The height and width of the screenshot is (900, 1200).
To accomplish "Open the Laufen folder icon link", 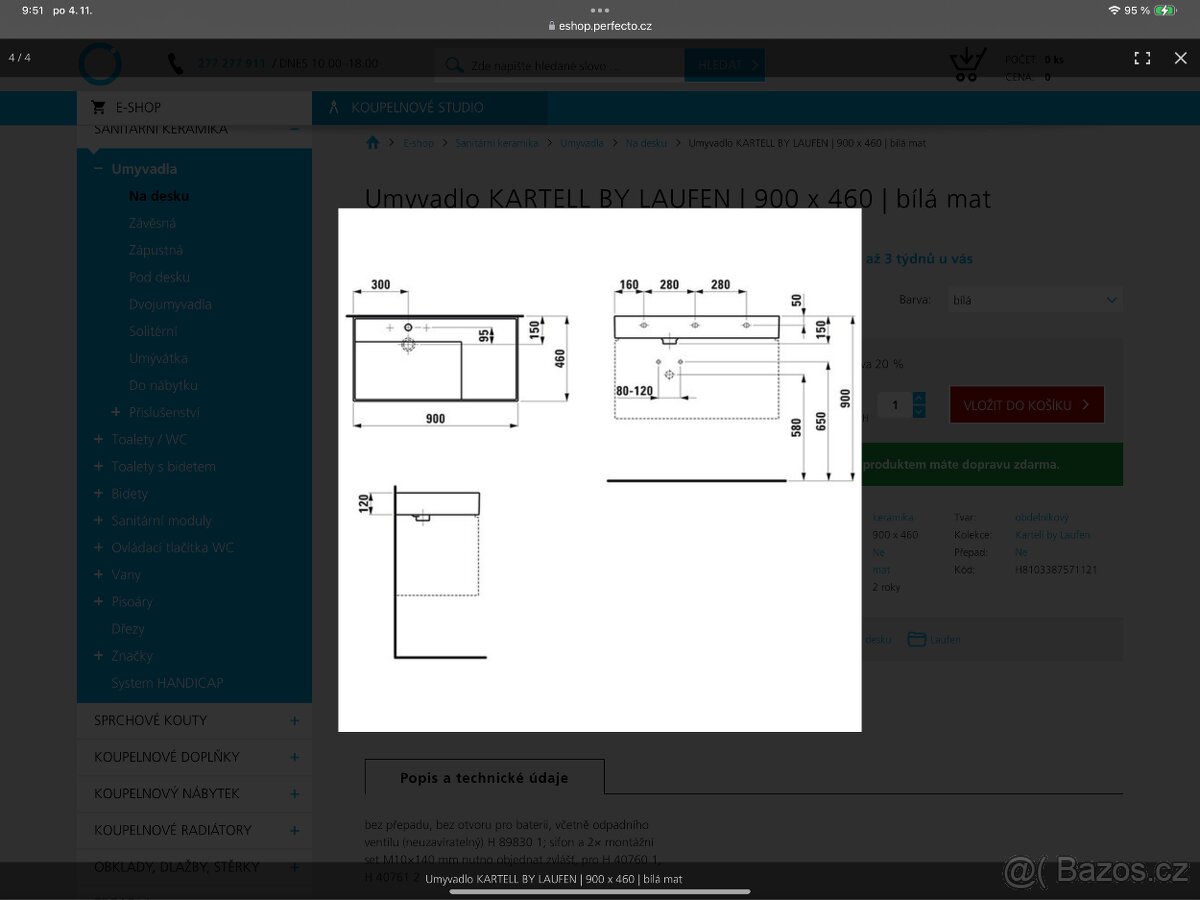I will coord(917,639).
